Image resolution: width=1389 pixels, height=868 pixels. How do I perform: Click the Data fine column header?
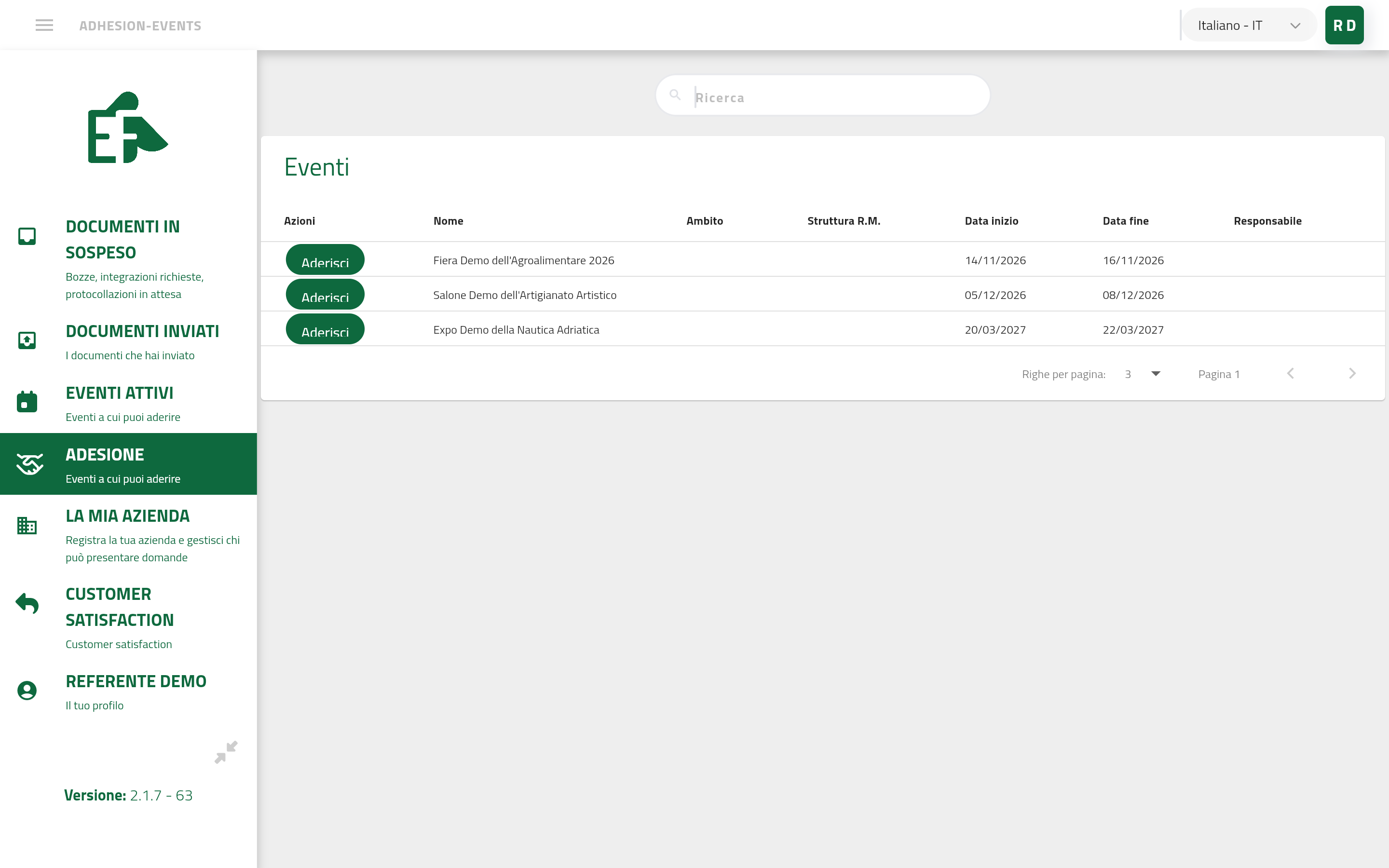(x=1126, y=221)
